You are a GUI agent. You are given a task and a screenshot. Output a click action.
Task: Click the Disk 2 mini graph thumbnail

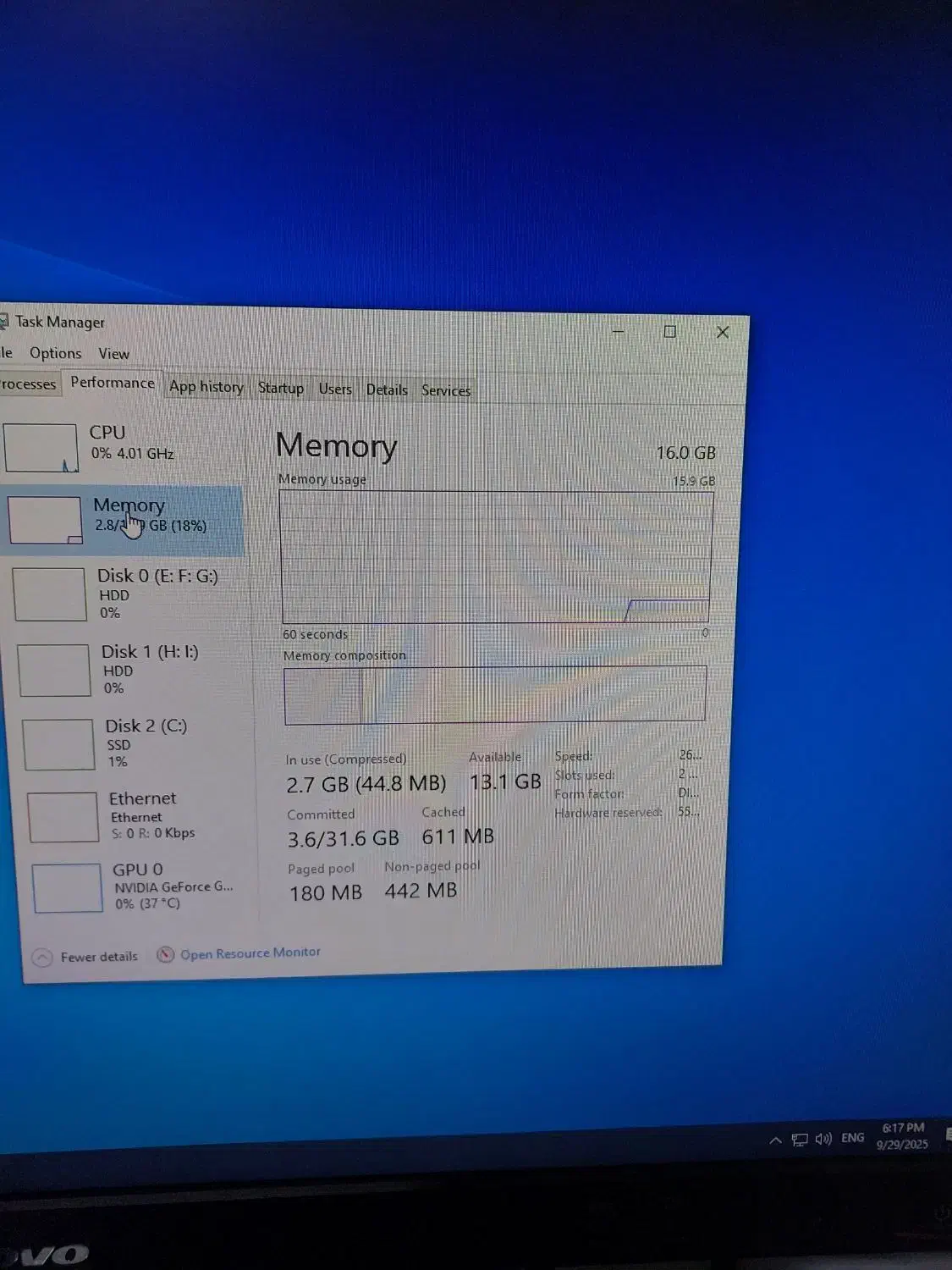(58, 744)
